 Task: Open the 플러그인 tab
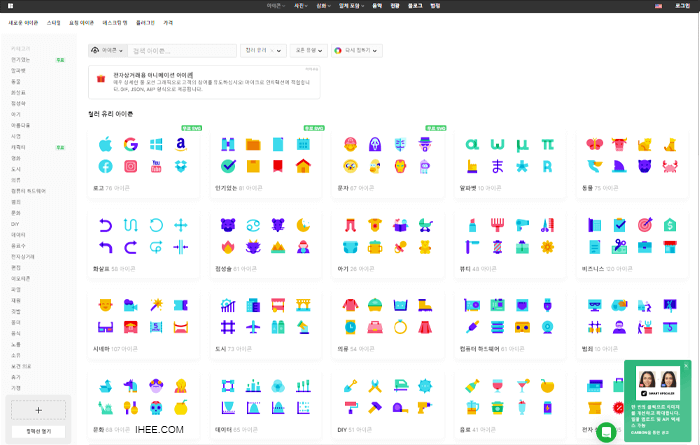[x=145, y=23]
